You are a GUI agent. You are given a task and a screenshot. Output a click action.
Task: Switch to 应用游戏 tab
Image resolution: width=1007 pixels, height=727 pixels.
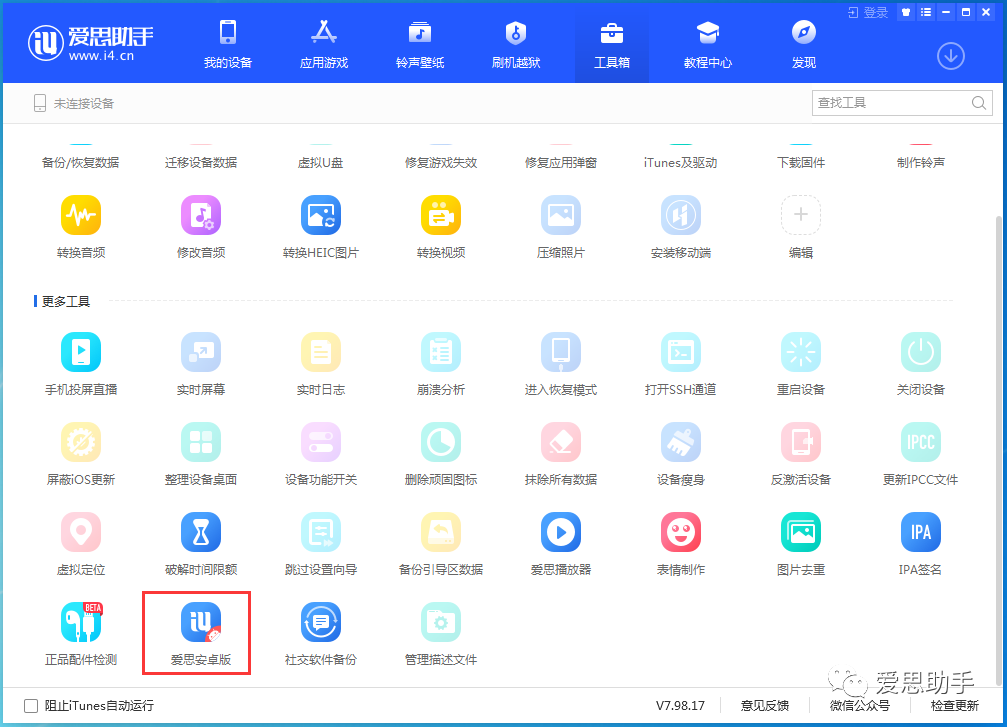324,44
